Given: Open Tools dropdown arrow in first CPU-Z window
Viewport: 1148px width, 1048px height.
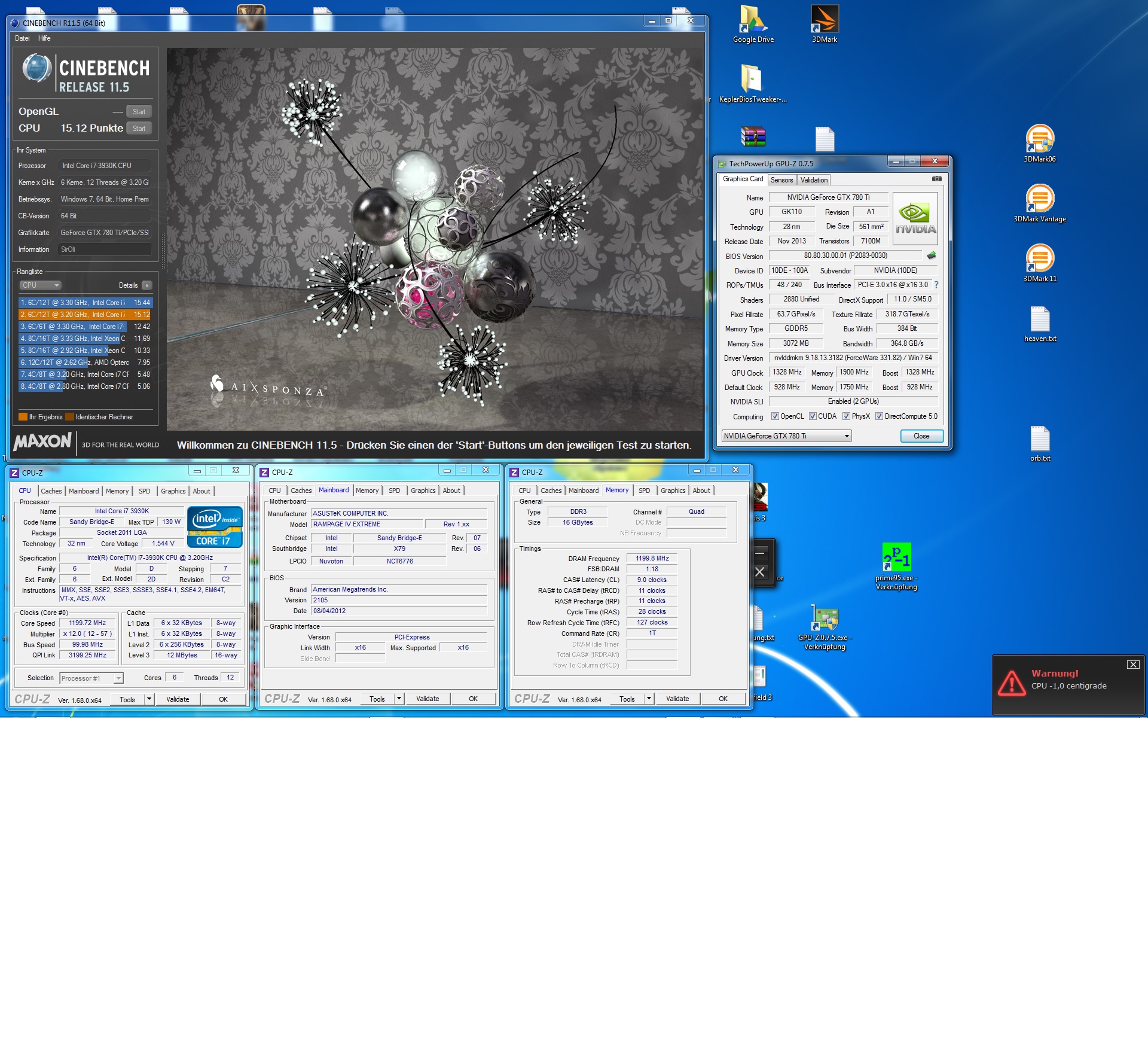Looking at the screenshot, I should pyautogui.click(x=149, y=699).
